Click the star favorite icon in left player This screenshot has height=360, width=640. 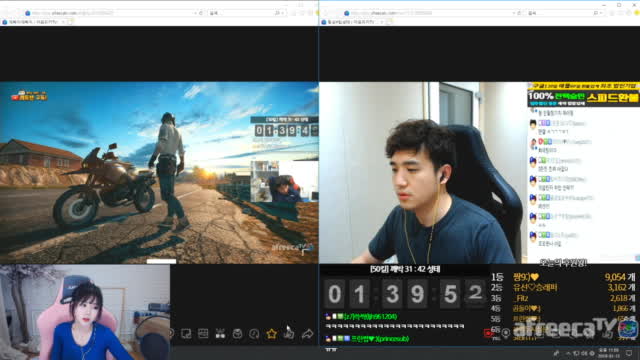tap(271, 334)
